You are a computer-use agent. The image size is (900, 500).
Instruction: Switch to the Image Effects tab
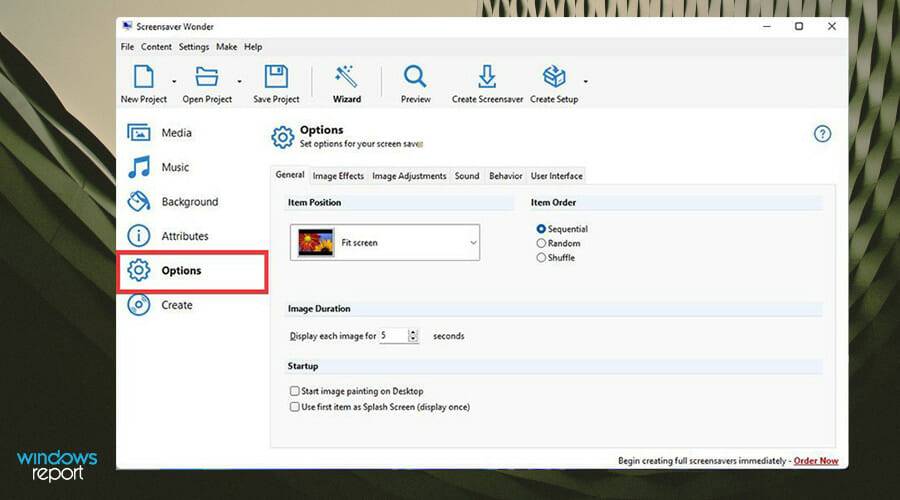coord(338,176)
